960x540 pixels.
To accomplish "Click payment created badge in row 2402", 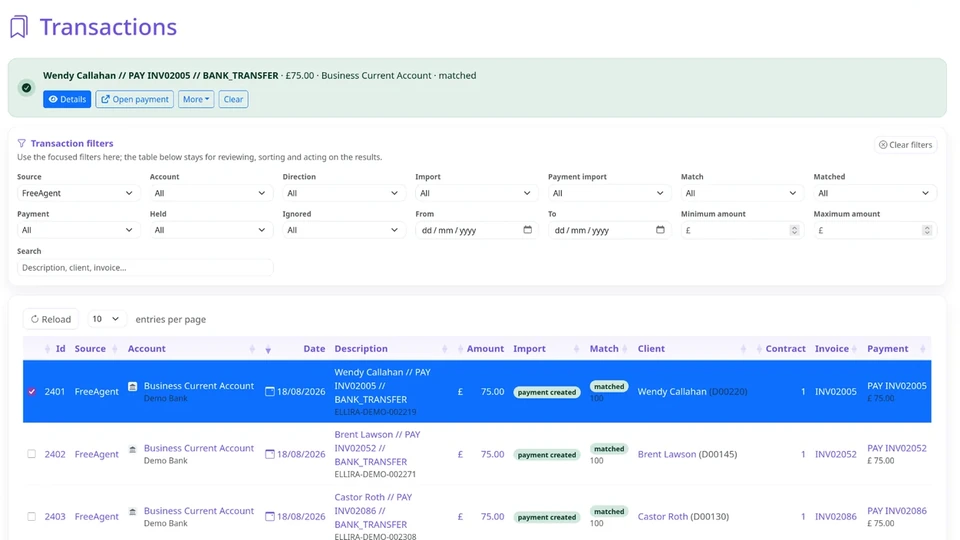I will (547, 455).
